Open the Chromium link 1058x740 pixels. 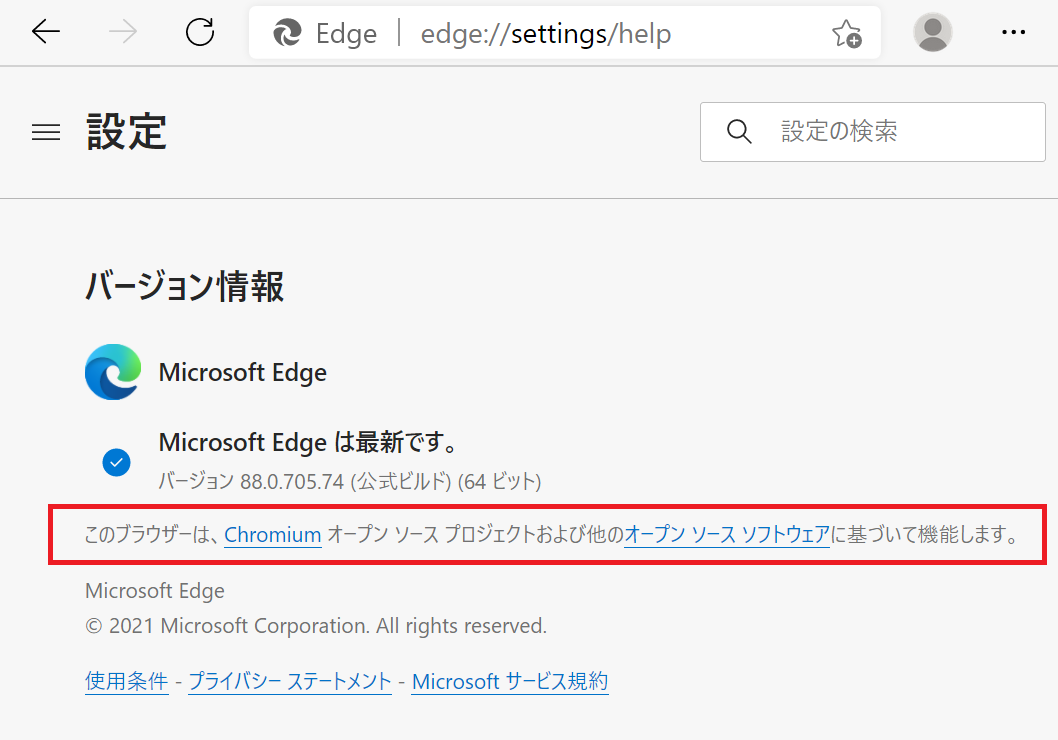[x=273, y=534]
